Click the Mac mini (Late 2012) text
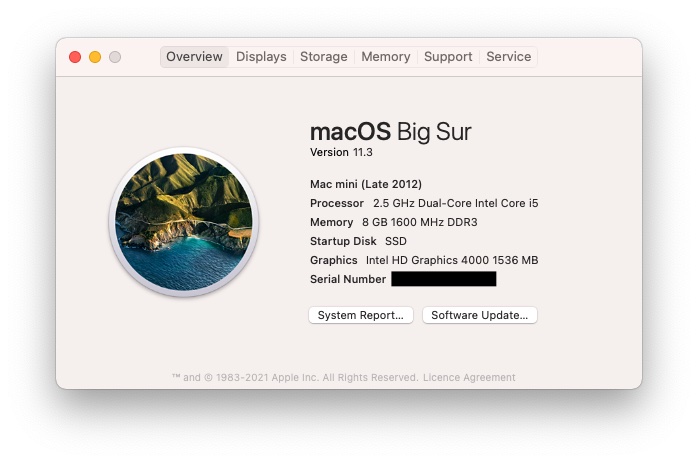This screenshot has height=463, width=698. (366, 184)
